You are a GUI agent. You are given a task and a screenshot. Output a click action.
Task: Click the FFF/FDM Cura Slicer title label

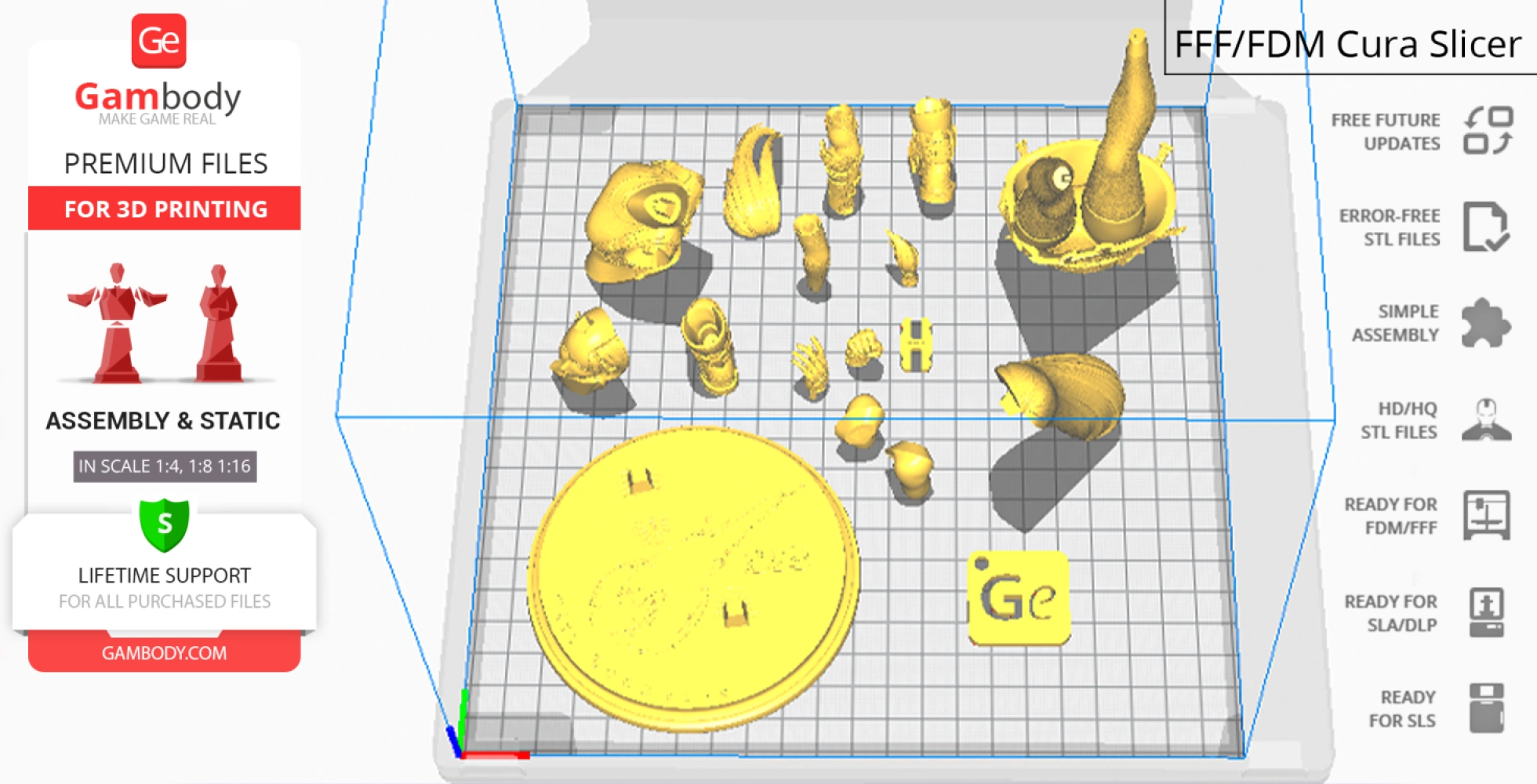(x=1347, y=44)
